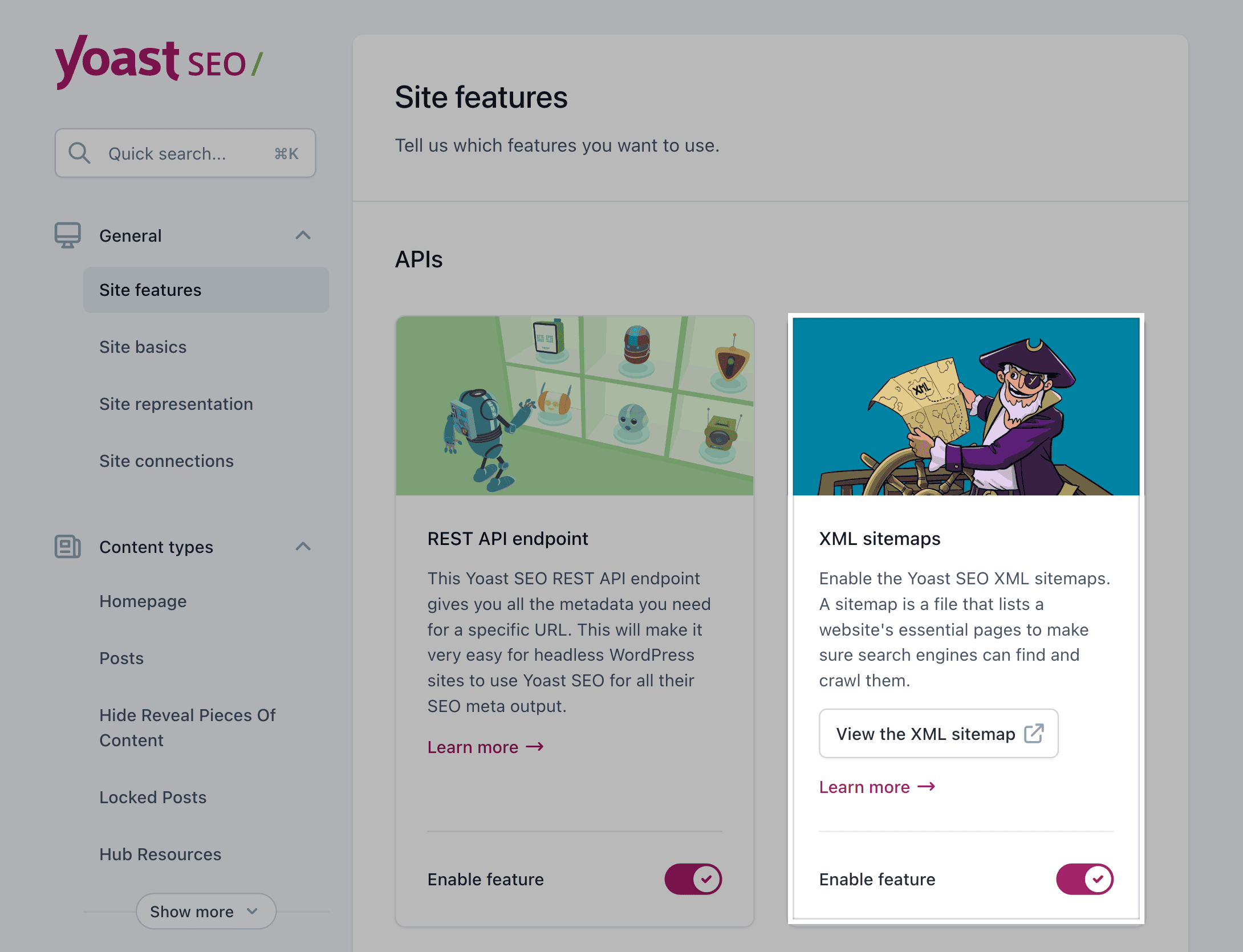Image resolution: width=1243 pixels, height=952 pixels.
Task: Click the checkmark inside XML sitemaps toggle
Action: click(1098, 879)
